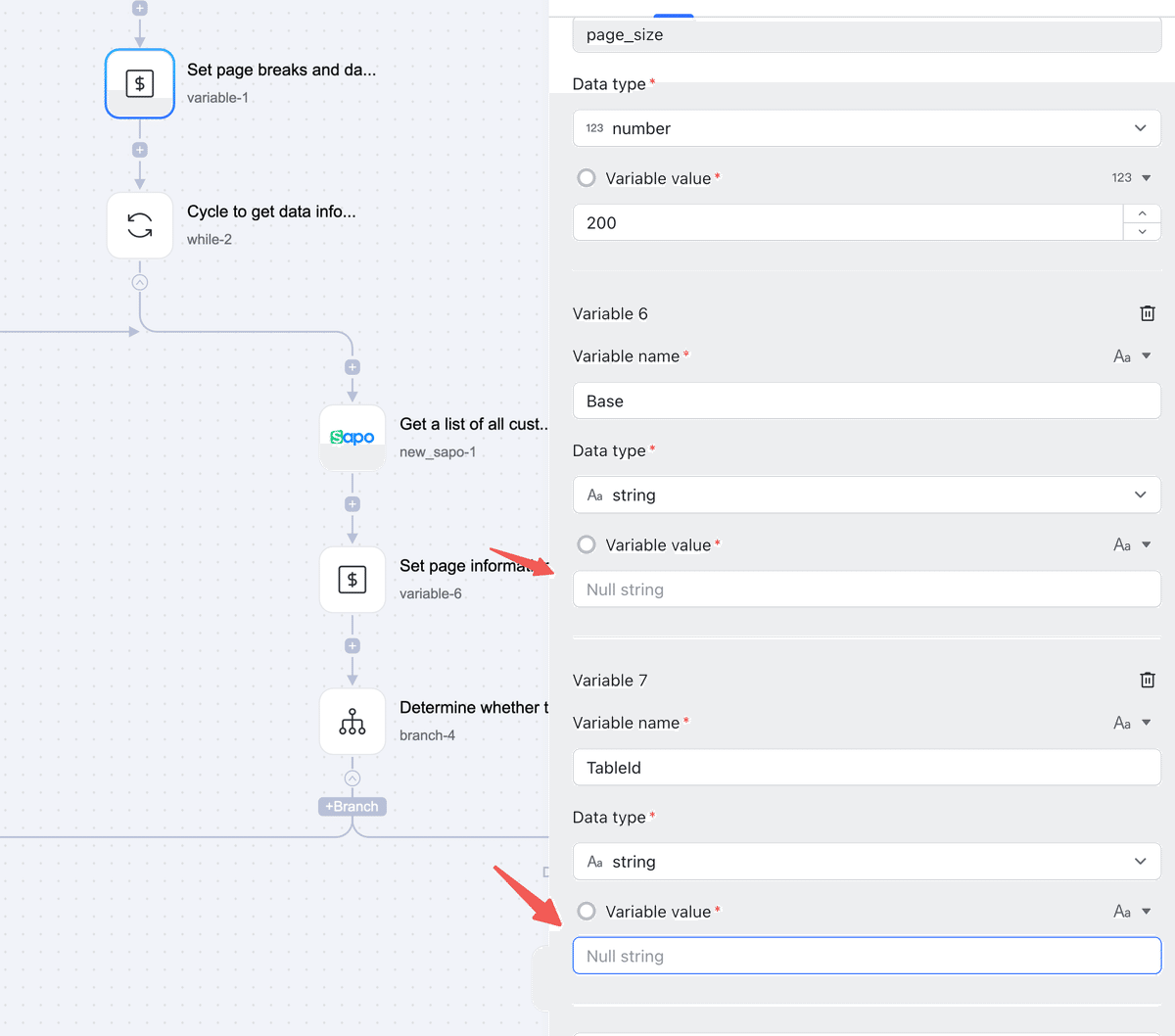Click the variable-1 node dollar icon

140,84
